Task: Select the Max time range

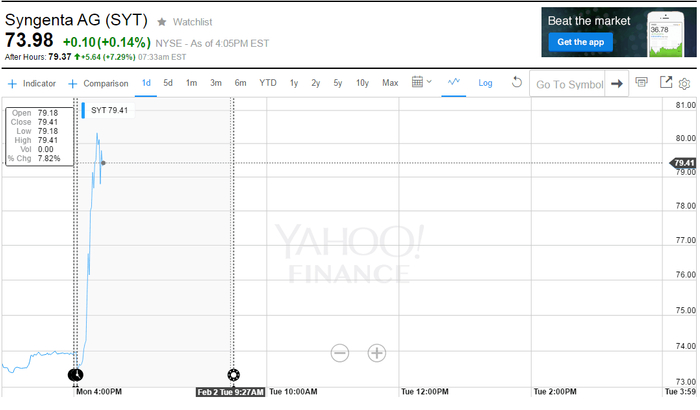Action: (x=390, y=83)
